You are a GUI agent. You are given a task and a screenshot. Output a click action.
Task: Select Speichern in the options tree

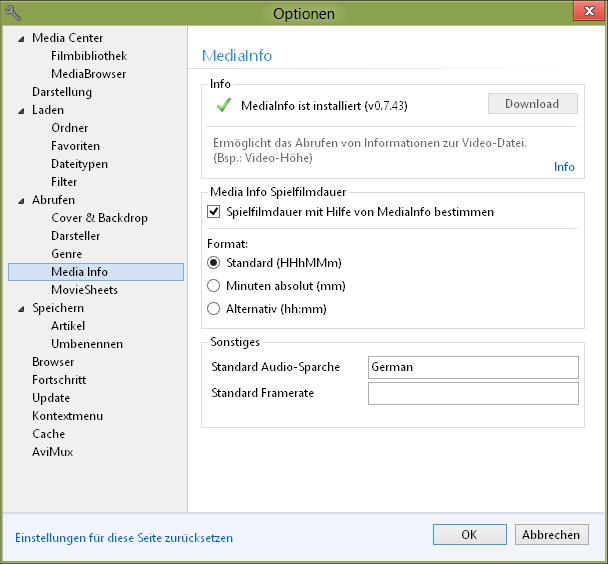(58, 308)
